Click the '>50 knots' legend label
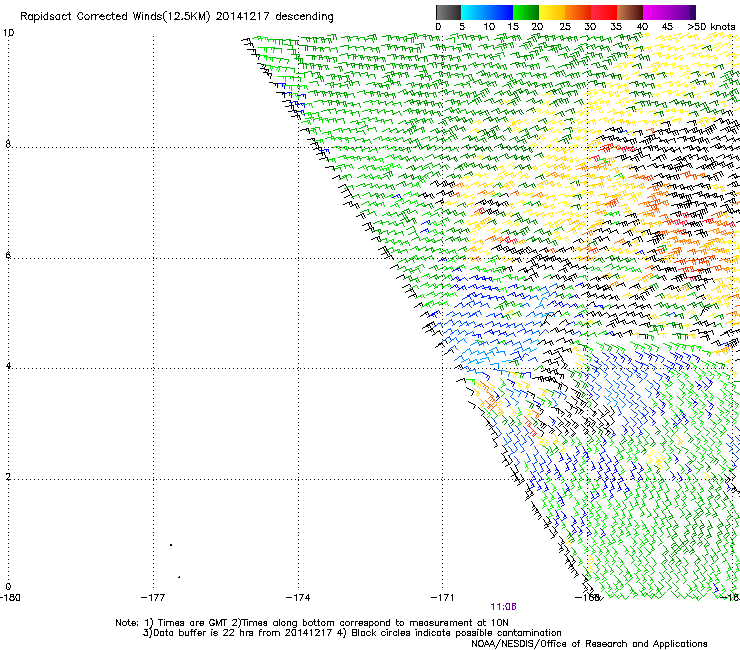The width and height of the screenshot is (740, 650). click(x=711, y=27)
